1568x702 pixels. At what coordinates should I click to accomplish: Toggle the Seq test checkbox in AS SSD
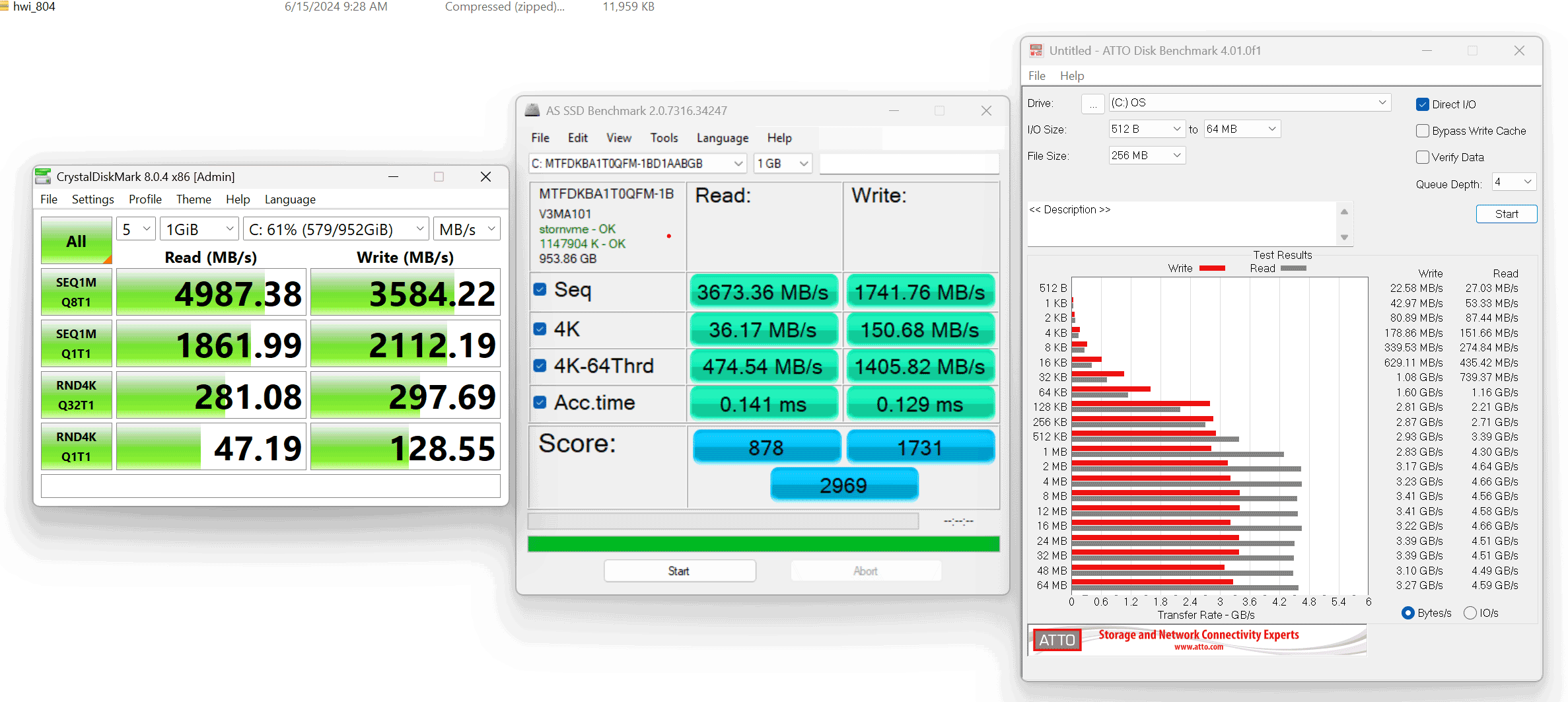pos(540,289)
